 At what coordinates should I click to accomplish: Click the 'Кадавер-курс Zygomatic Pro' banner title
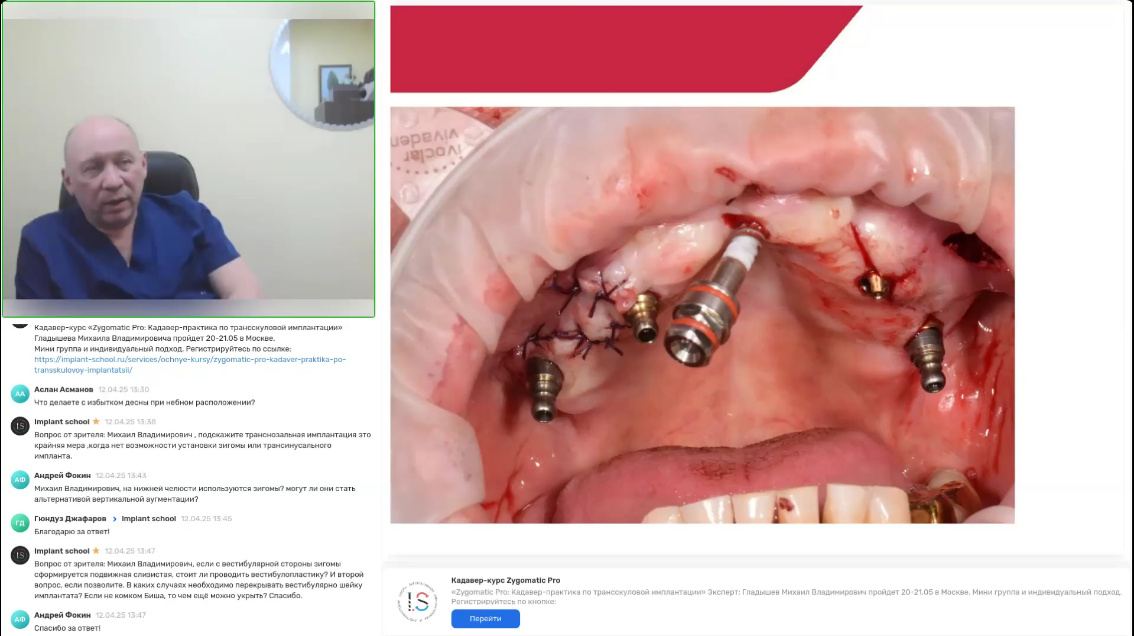506,580
